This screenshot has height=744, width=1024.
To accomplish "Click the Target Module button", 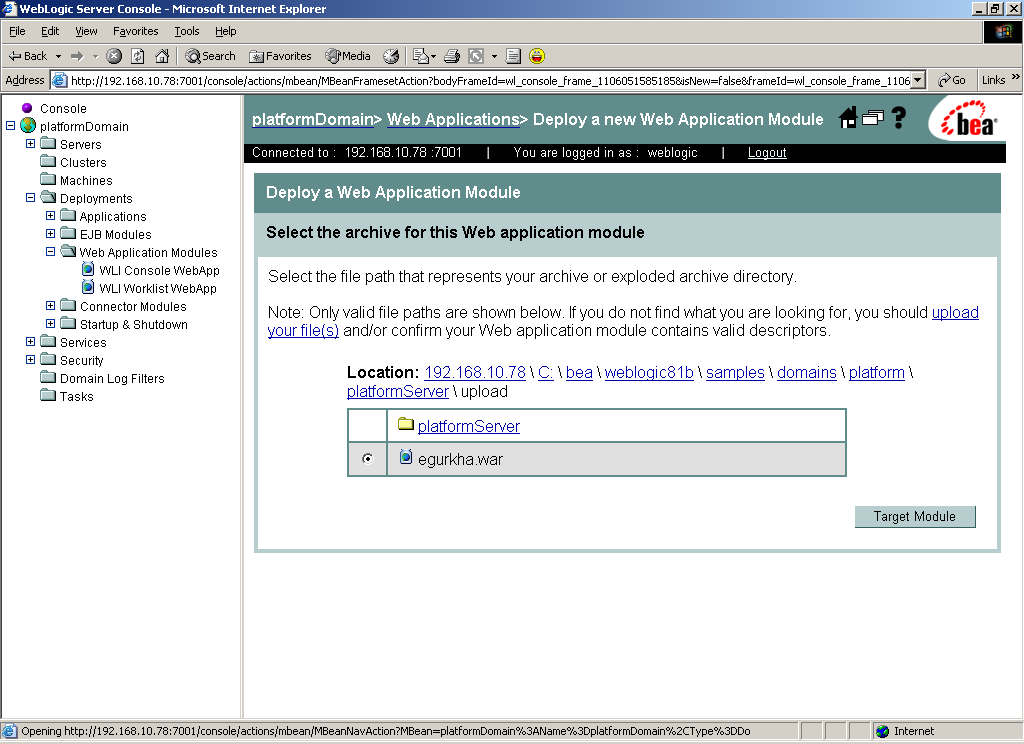I will (915, 517).
